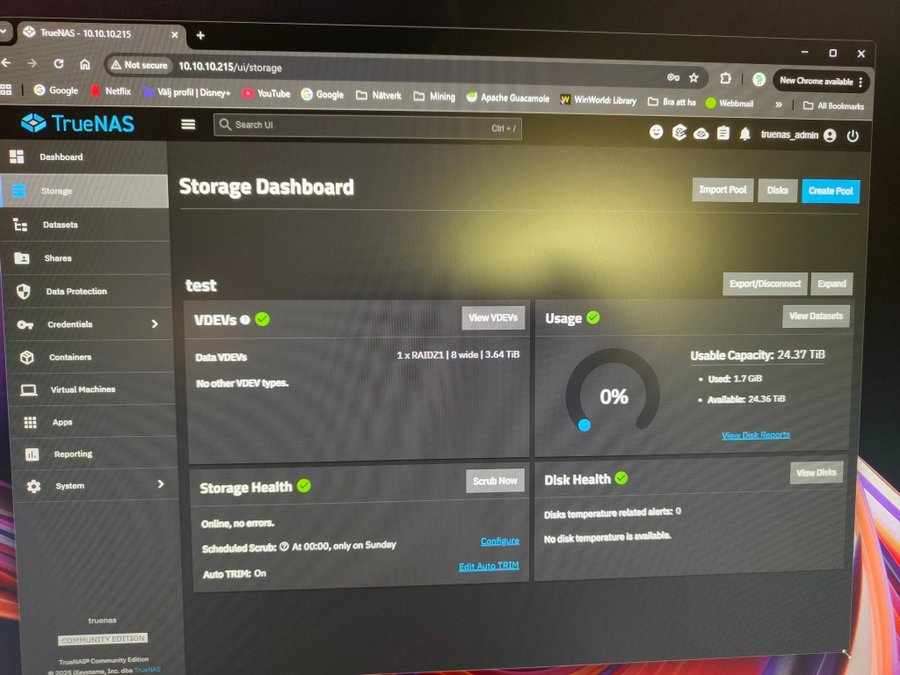Click the Create Pool button

coord(830,190)
